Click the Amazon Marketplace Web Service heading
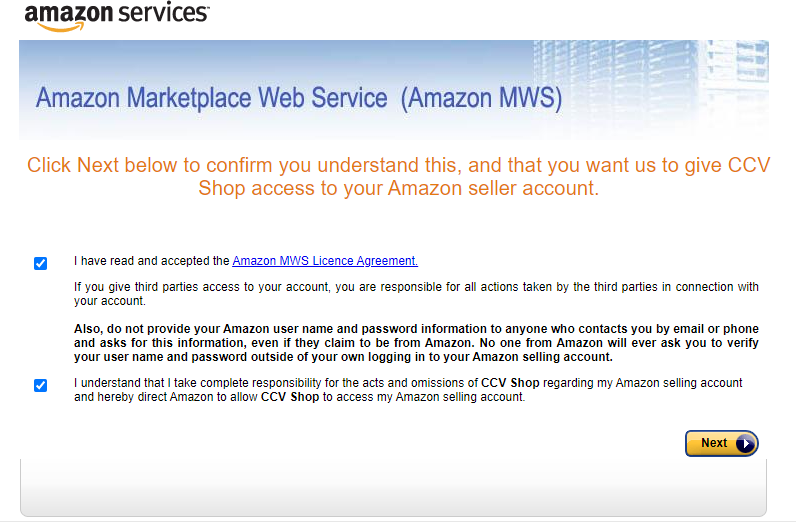 point(211,98)
